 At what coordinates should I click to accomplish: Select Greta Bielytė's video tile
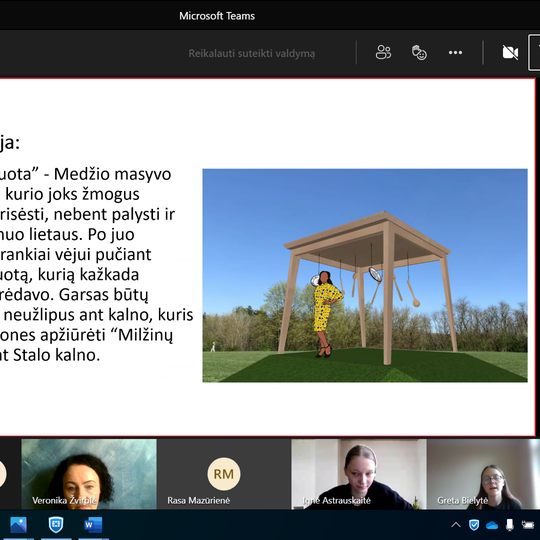(483, 474)
